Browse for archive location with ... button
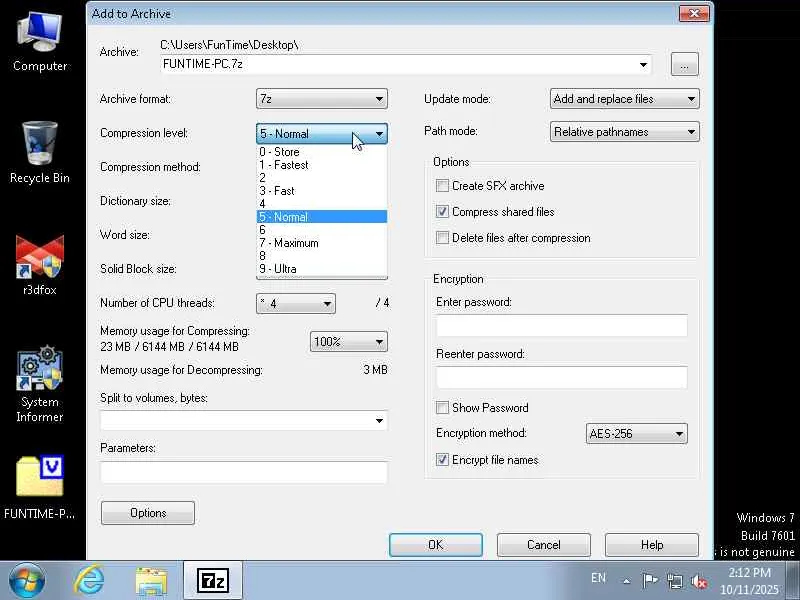The height and width of the screenshot is (600, 800). (x=685, y=64)
